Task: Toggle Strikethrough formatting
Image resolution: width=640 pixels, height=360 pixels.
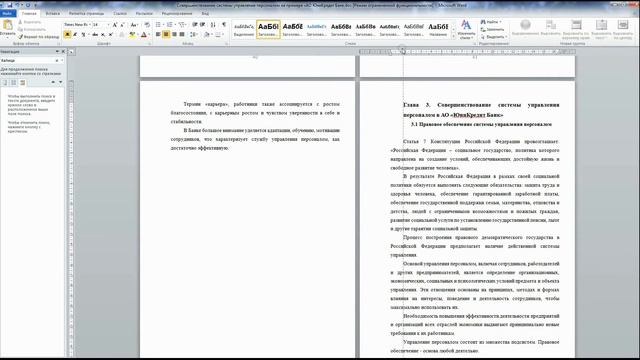Action: pyautogui.click(x=95, y=34)
